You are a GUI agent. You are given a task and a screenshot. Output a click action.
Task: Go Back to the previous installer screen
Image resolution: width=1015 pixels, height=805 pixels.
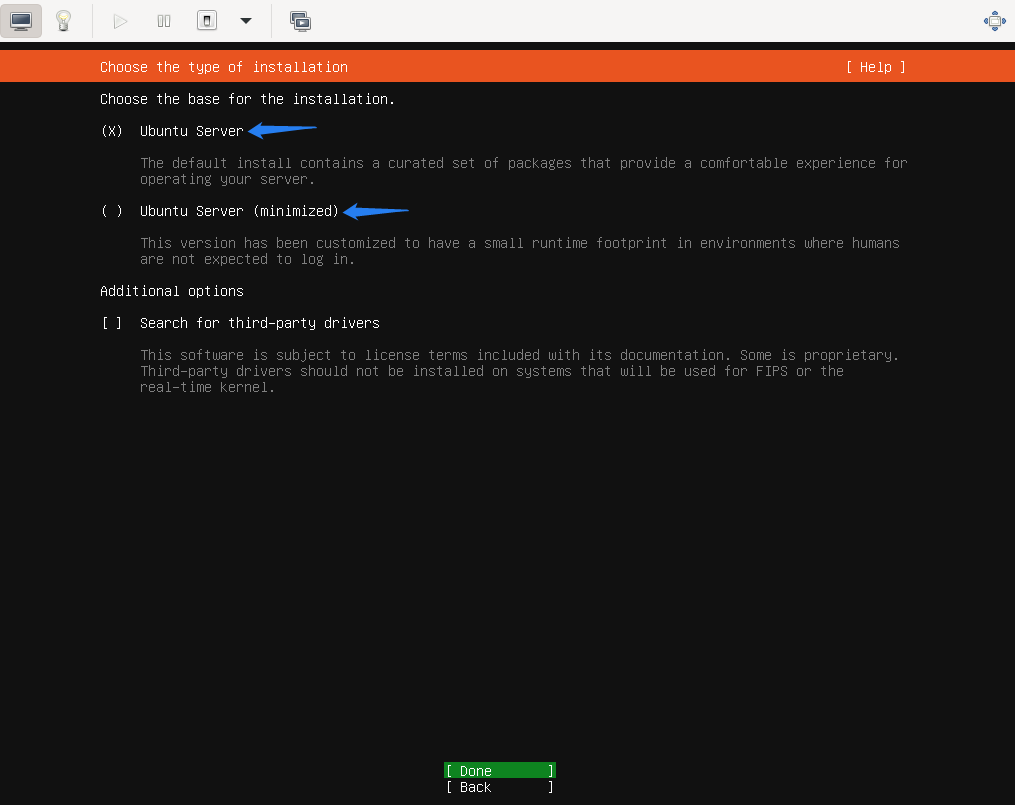pyautogui.click(x=499, y=787)
